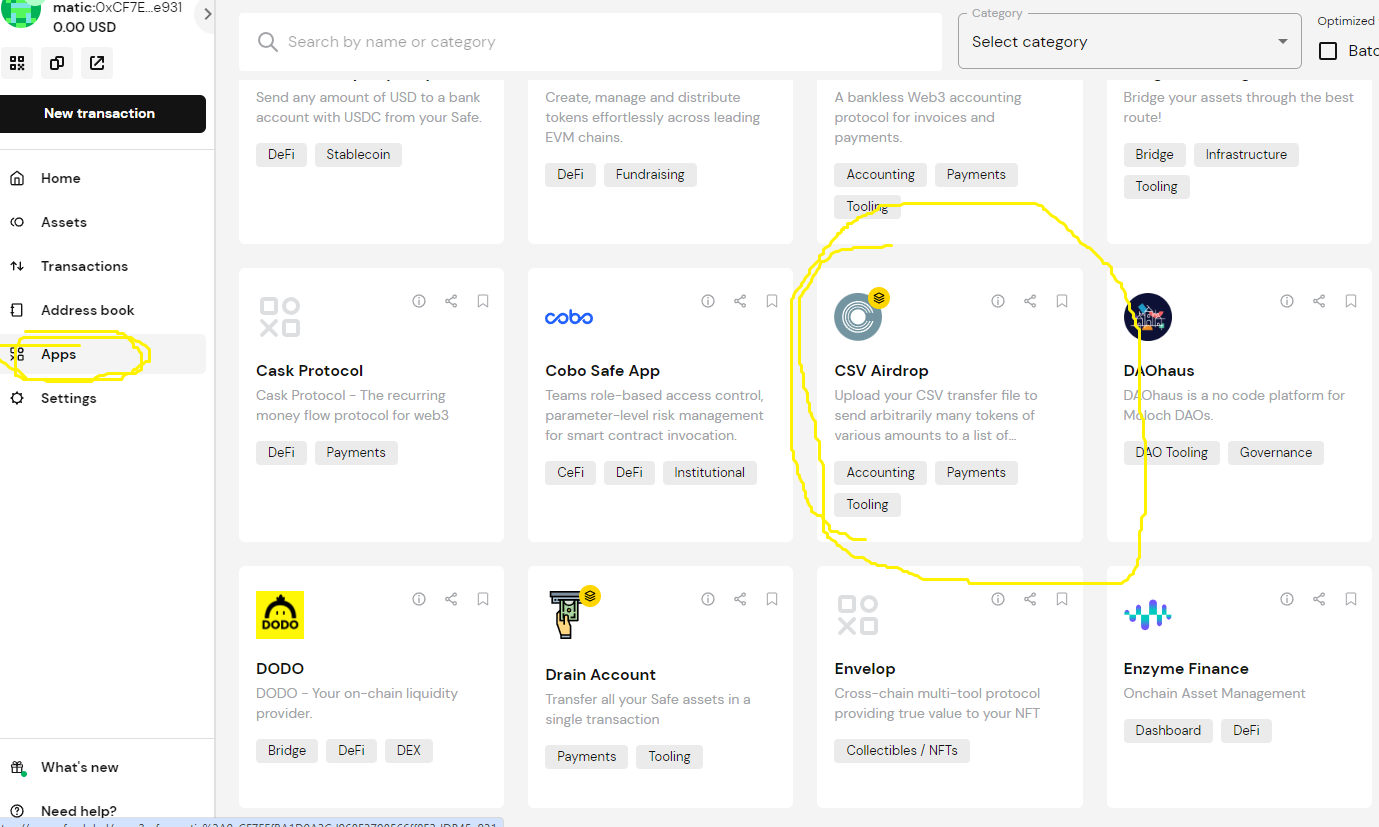Share the CSV Airdrop app
Image resolution: width=1379 pixels, height=827 pixels.
coord(1030,301)
